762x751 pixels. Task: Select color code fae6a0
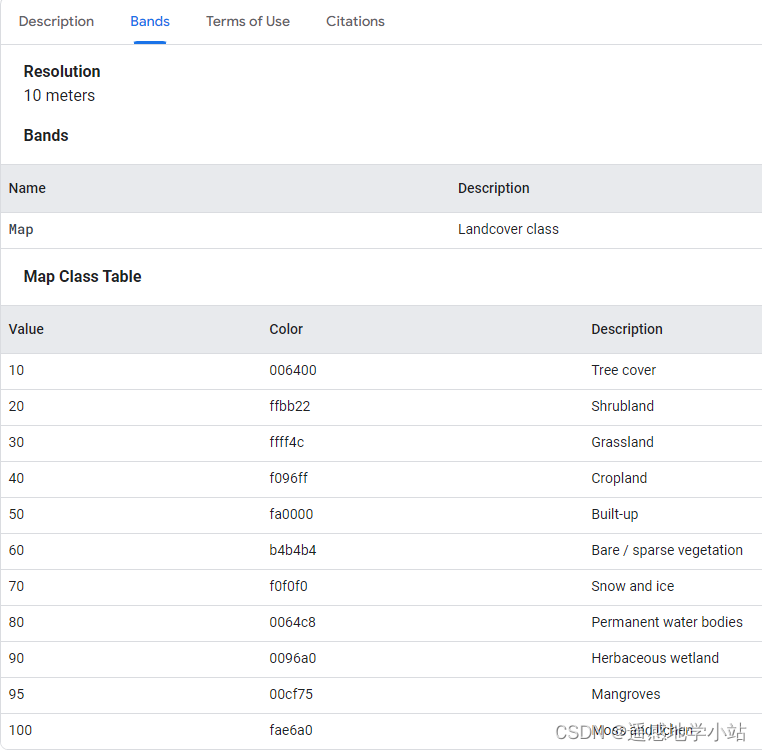click(291, 730)
